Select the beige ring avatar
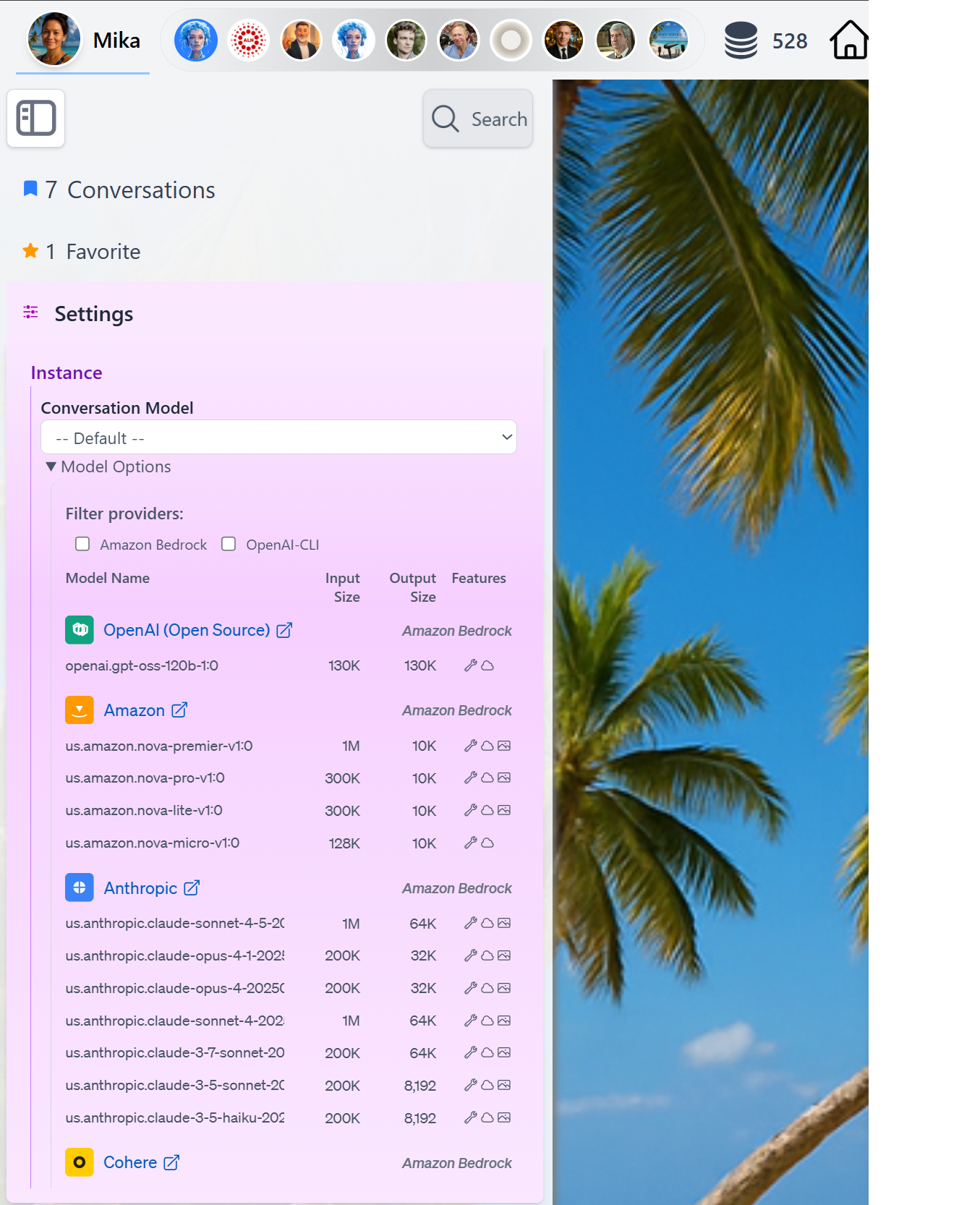980x1205 pixels. click(x=511, y=40)
